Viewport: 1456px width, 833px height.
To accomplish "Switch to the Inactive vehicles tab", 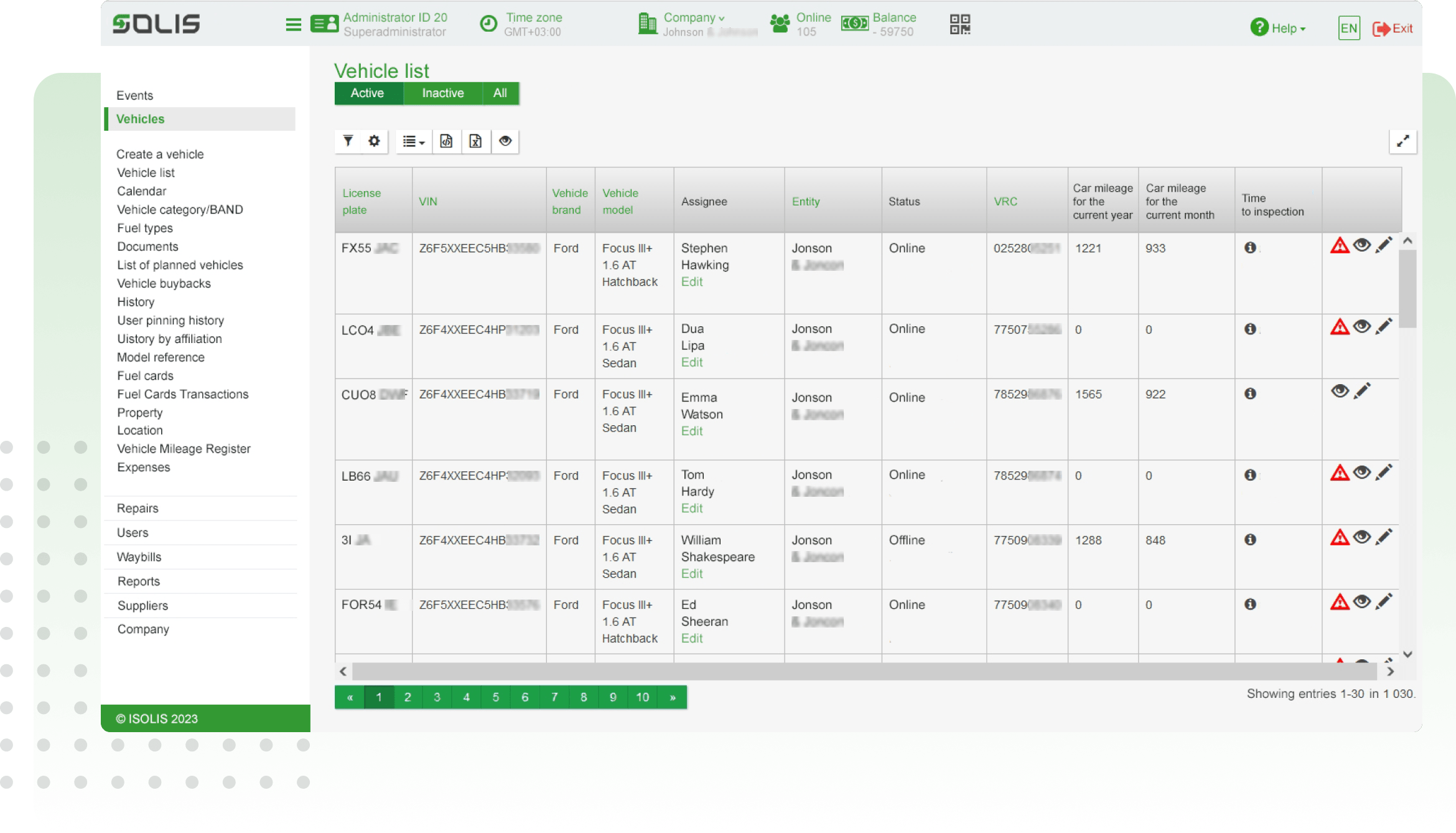I will point(442,93).
